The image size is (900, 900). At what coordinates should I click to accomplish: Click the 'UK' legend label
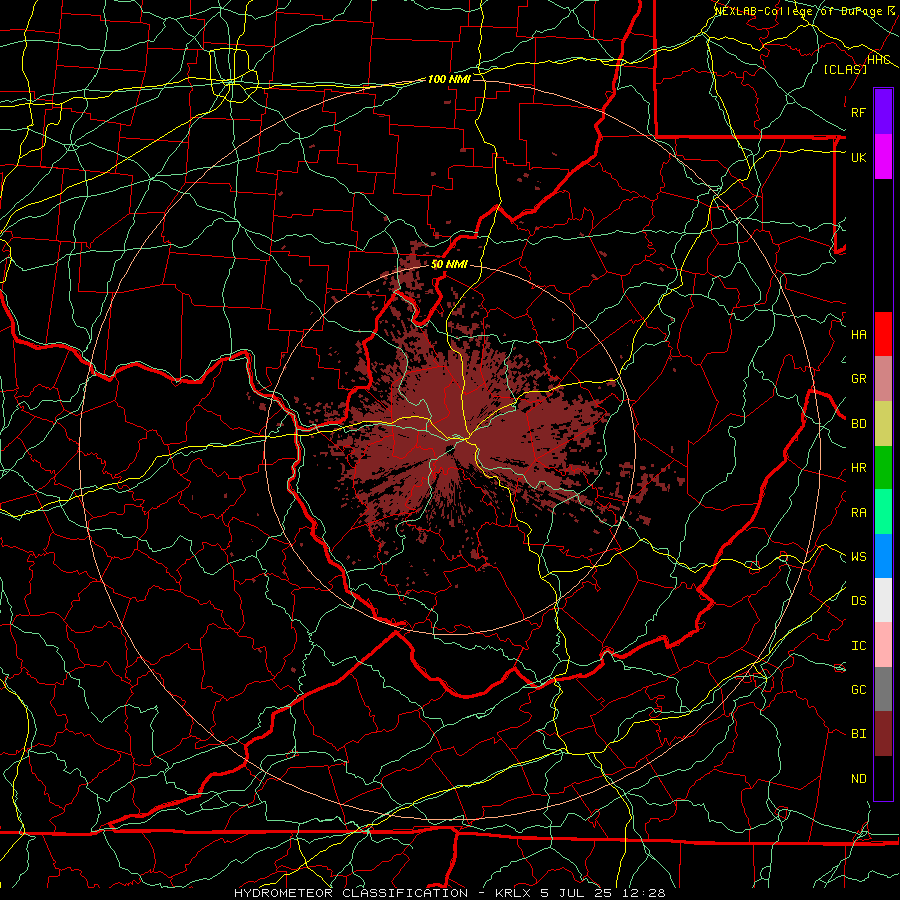click(859, 157)
